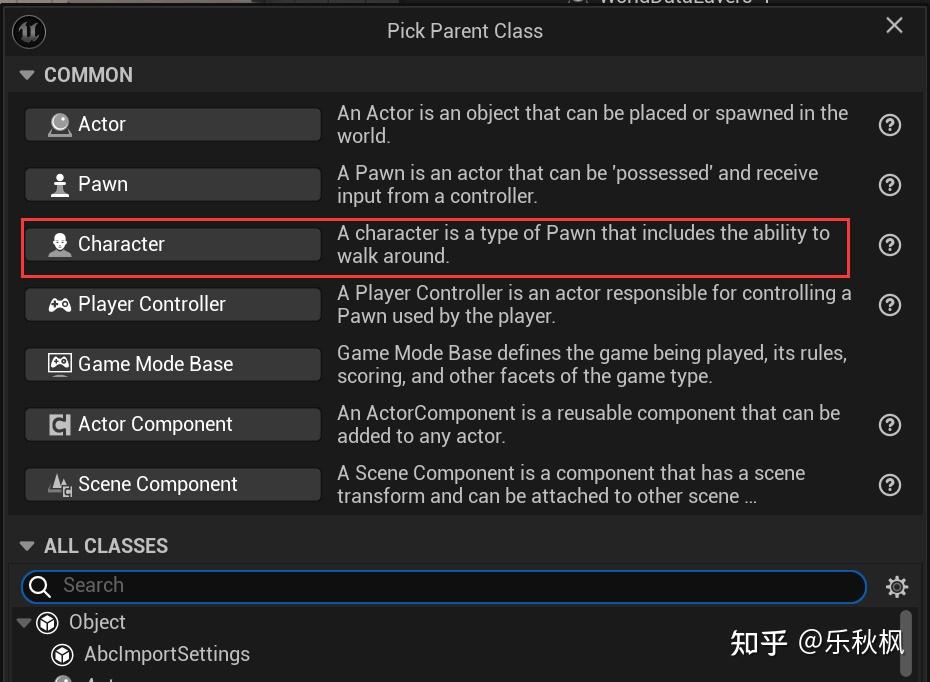Screen dimensions: 930x682
Task: Collapse the COMMON section
Action: 25,74
